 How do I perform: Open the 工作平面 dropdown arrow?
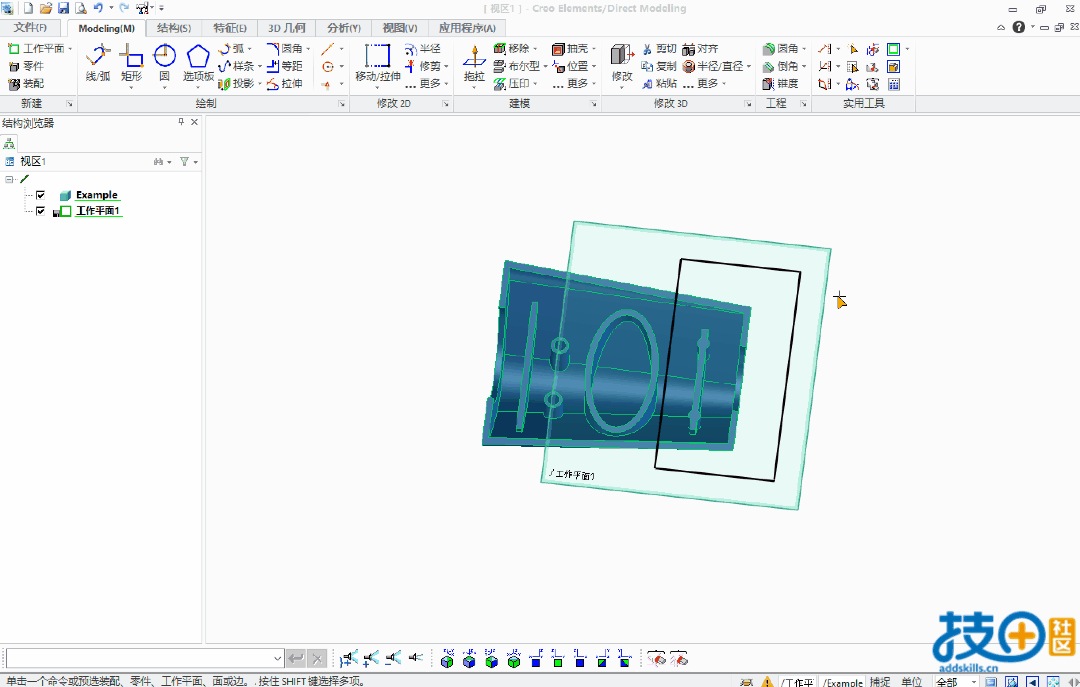[70, 49]
